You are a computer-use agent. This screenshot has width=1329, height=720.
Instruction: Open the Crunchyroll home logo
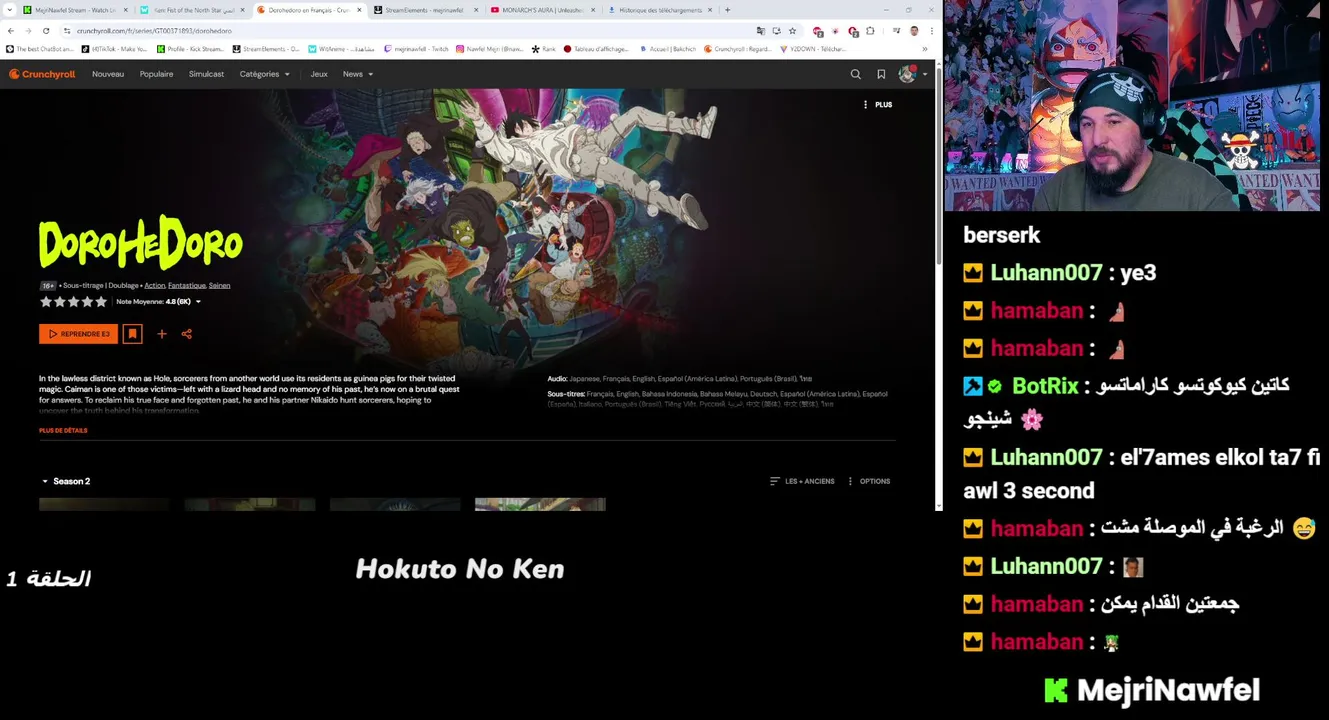pyautogui.click(x=42, y=74)
